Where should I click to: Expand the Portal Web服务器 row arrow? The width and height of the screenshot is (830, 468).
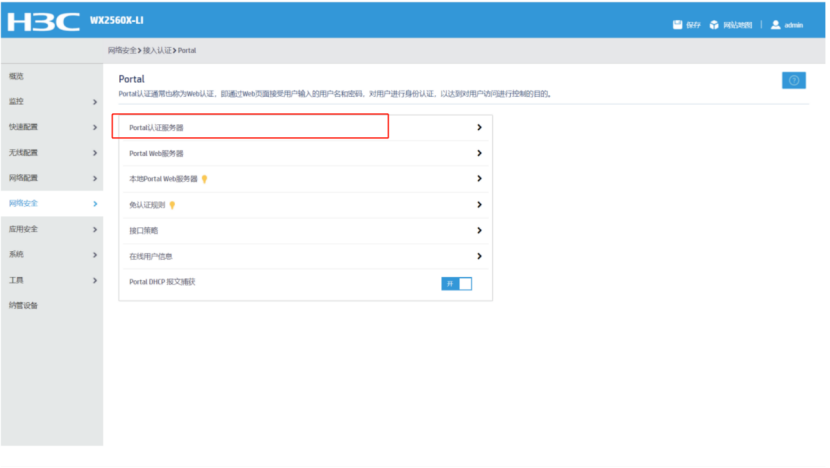(x=479, y=154)
